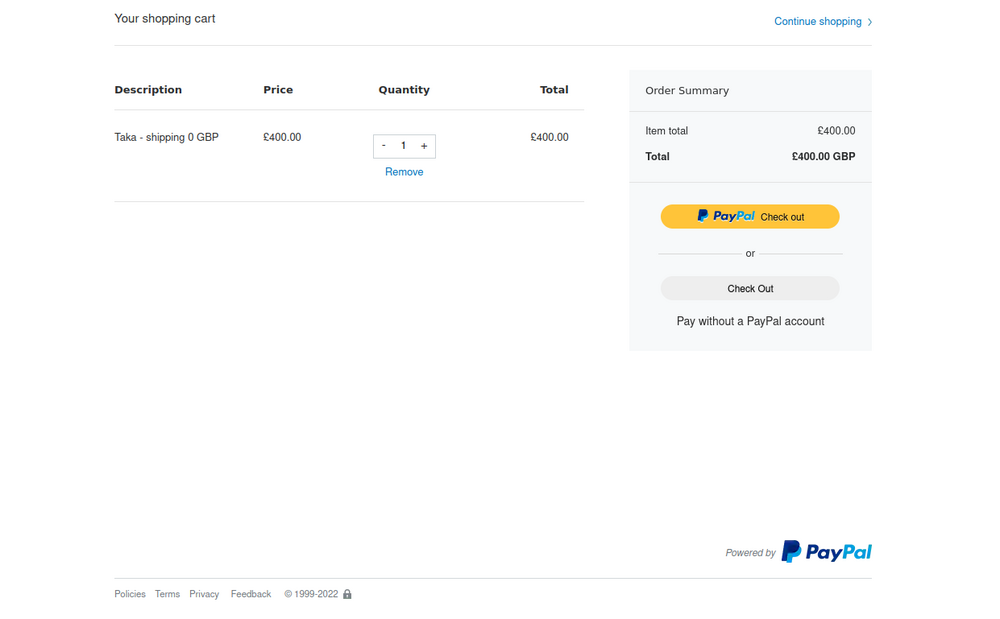This screenshot has height=619, width=1000.
Task: Click the chevron arrow beside Continue shopping
Action: tap(870, 22)
